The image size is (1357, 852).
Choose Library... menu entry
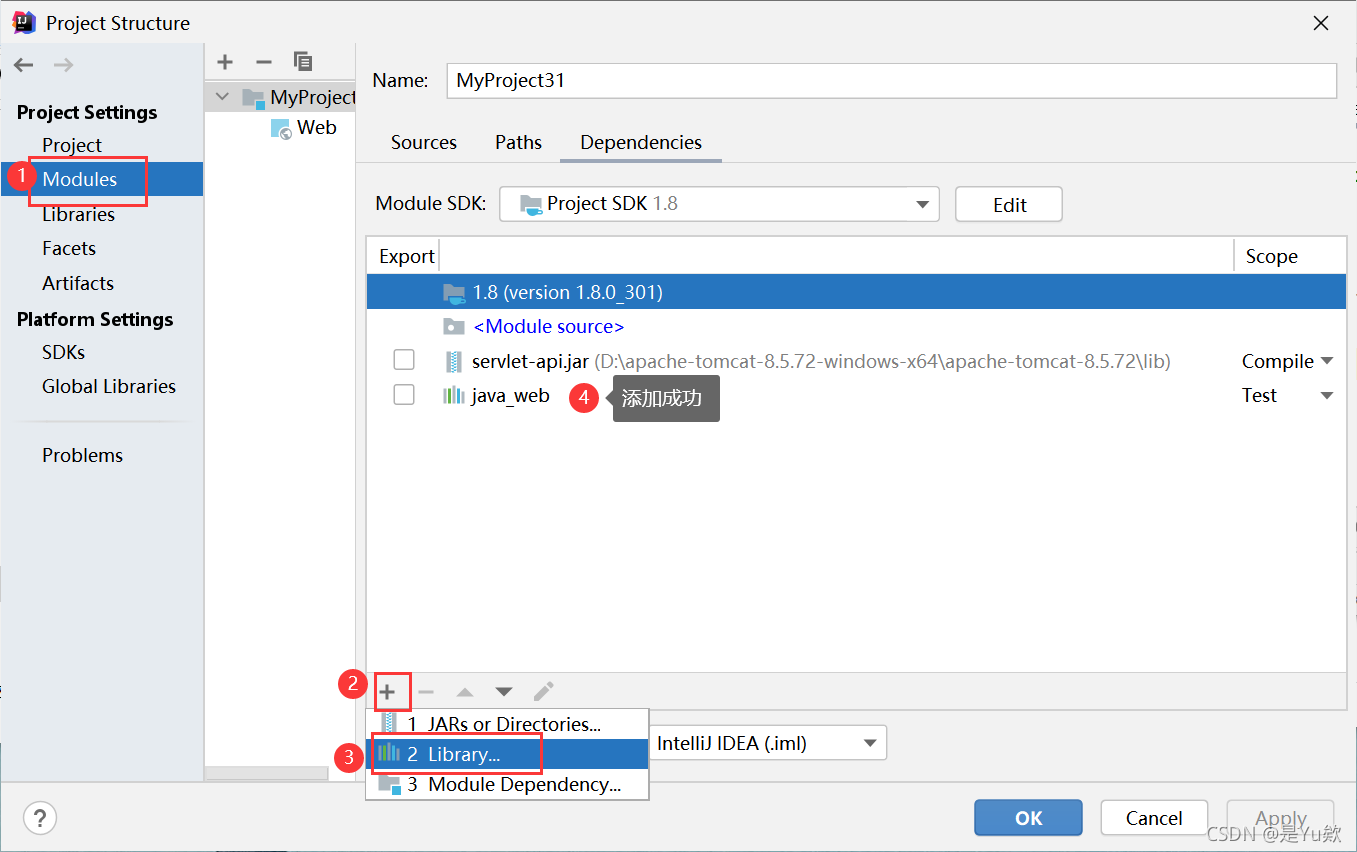click(x=507, y=754)
